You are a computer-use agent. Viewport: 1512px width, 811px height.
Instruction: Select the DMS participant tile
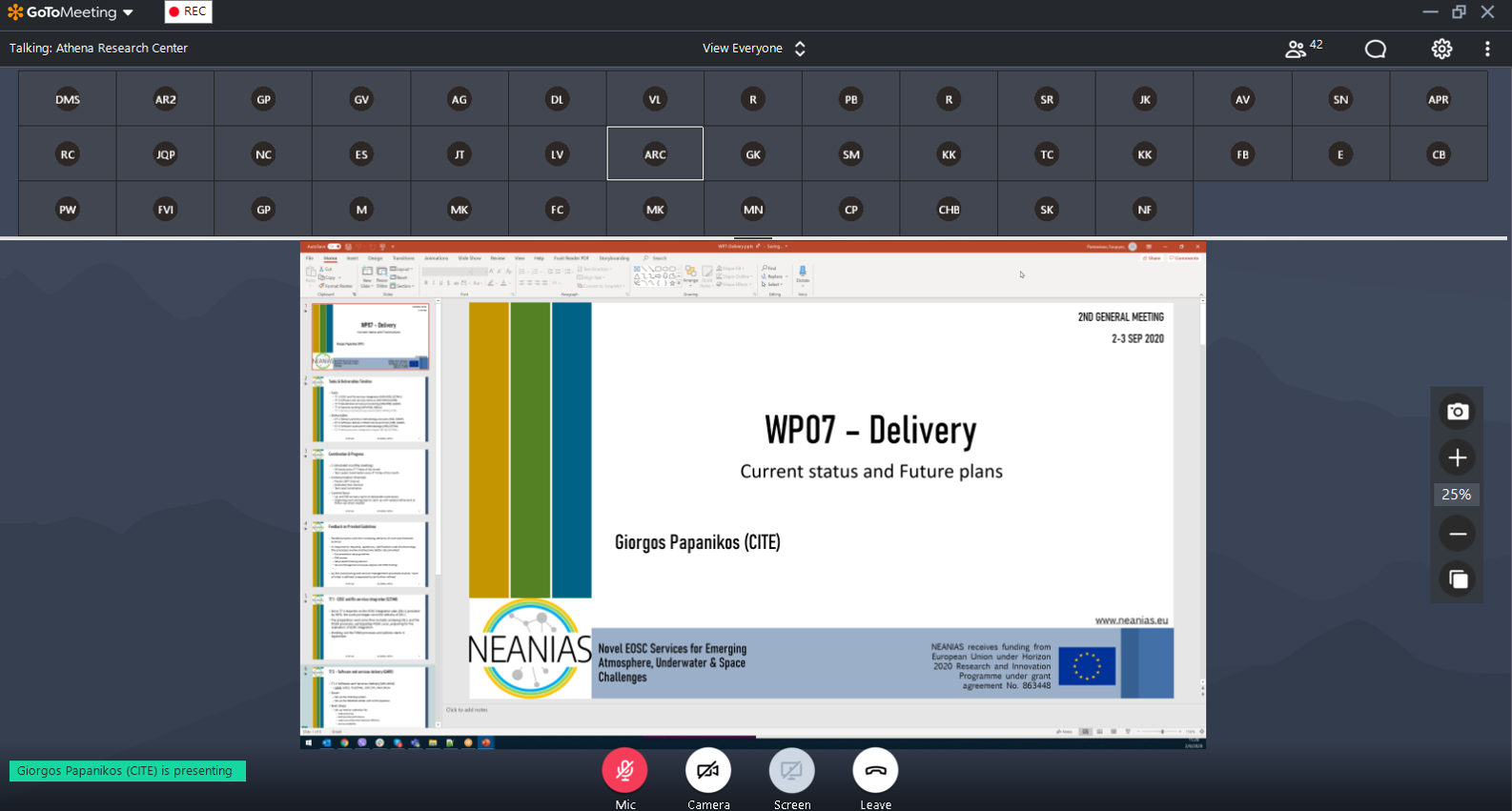click(68, 99)
